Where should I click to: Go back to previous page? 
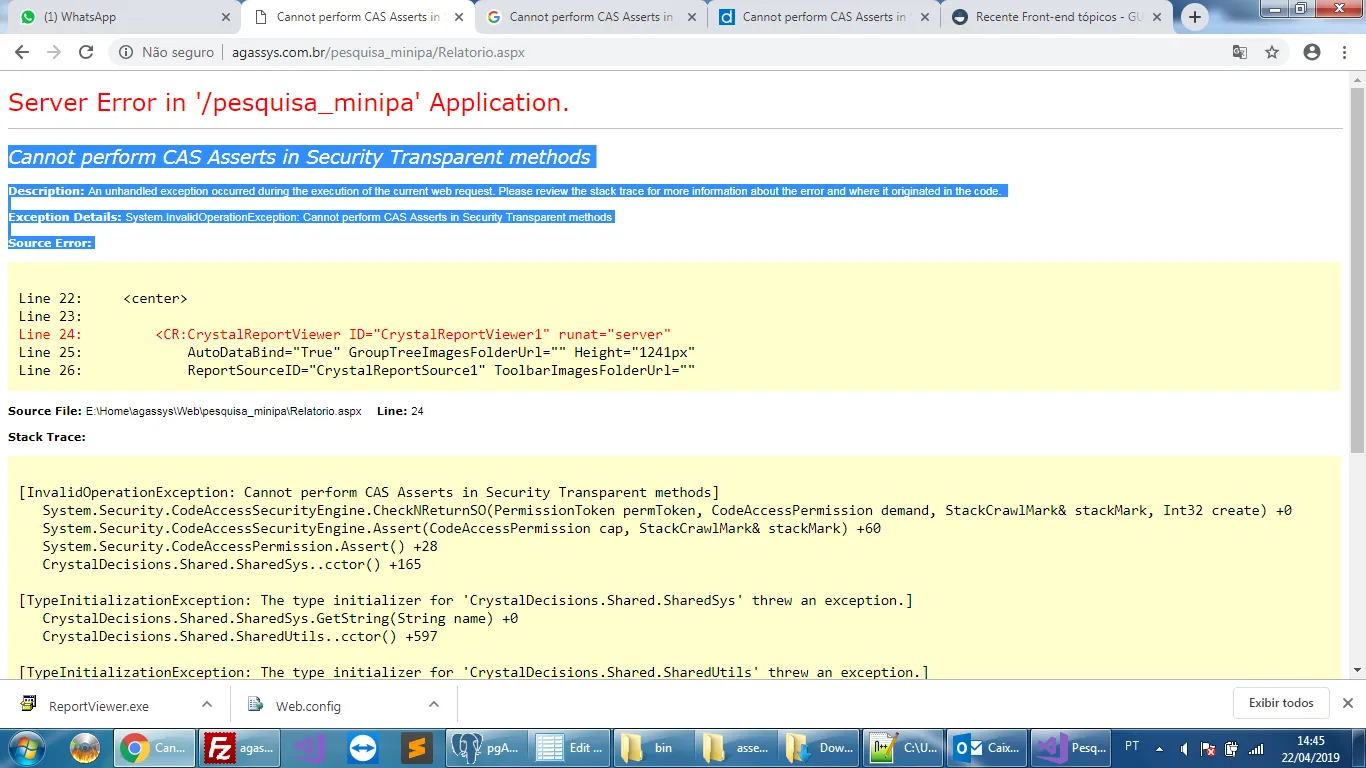(22, 53)
